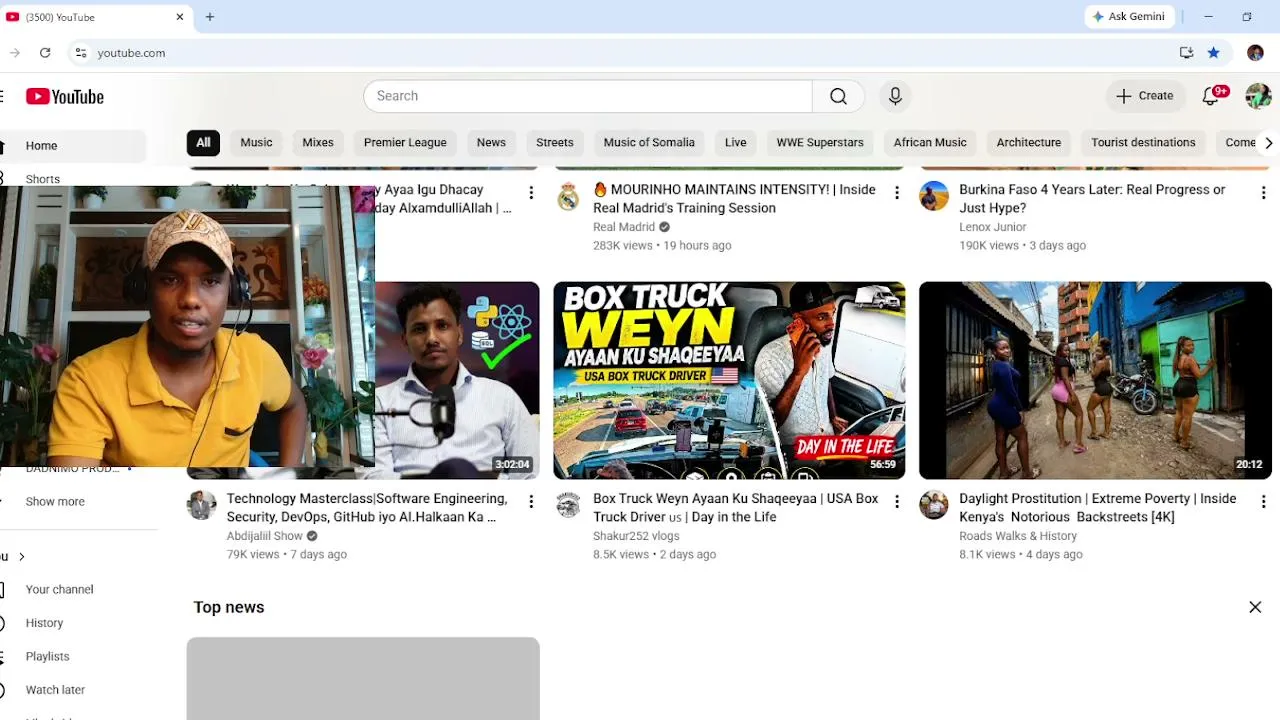Open a new browser tab
Screen dimensions: 1280x720
(x=210, y=17)
